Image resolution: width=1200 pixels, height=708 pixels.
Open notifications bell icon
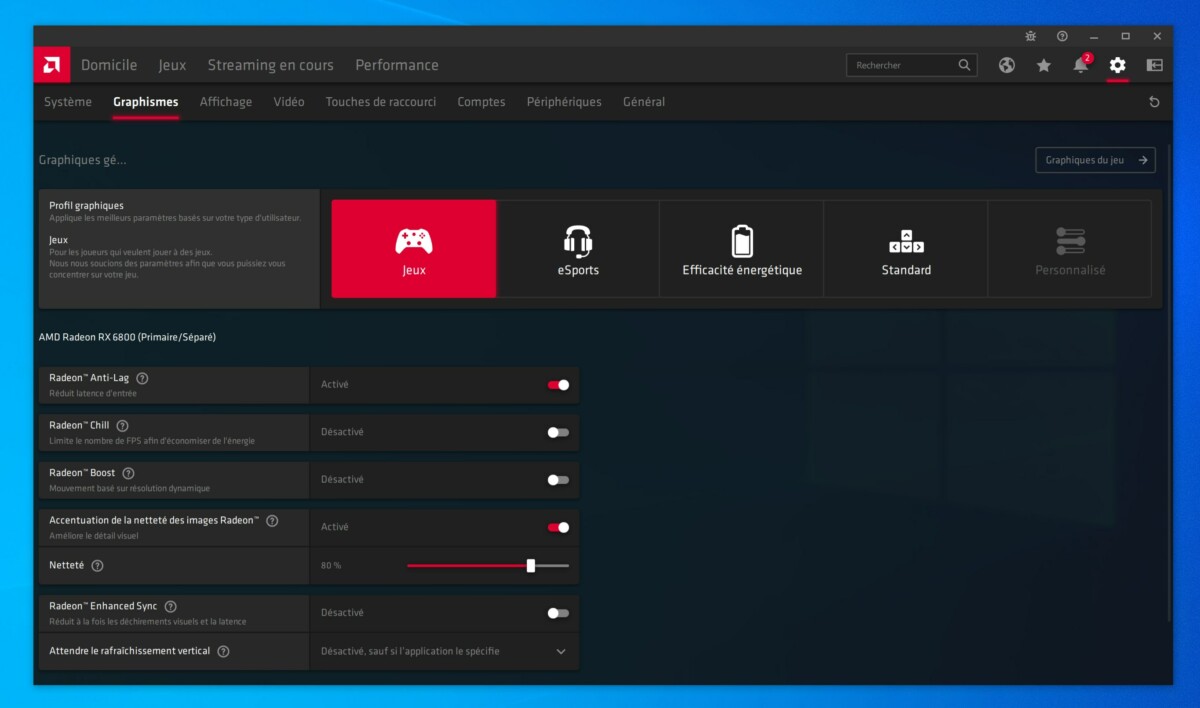coord(1081,65)
